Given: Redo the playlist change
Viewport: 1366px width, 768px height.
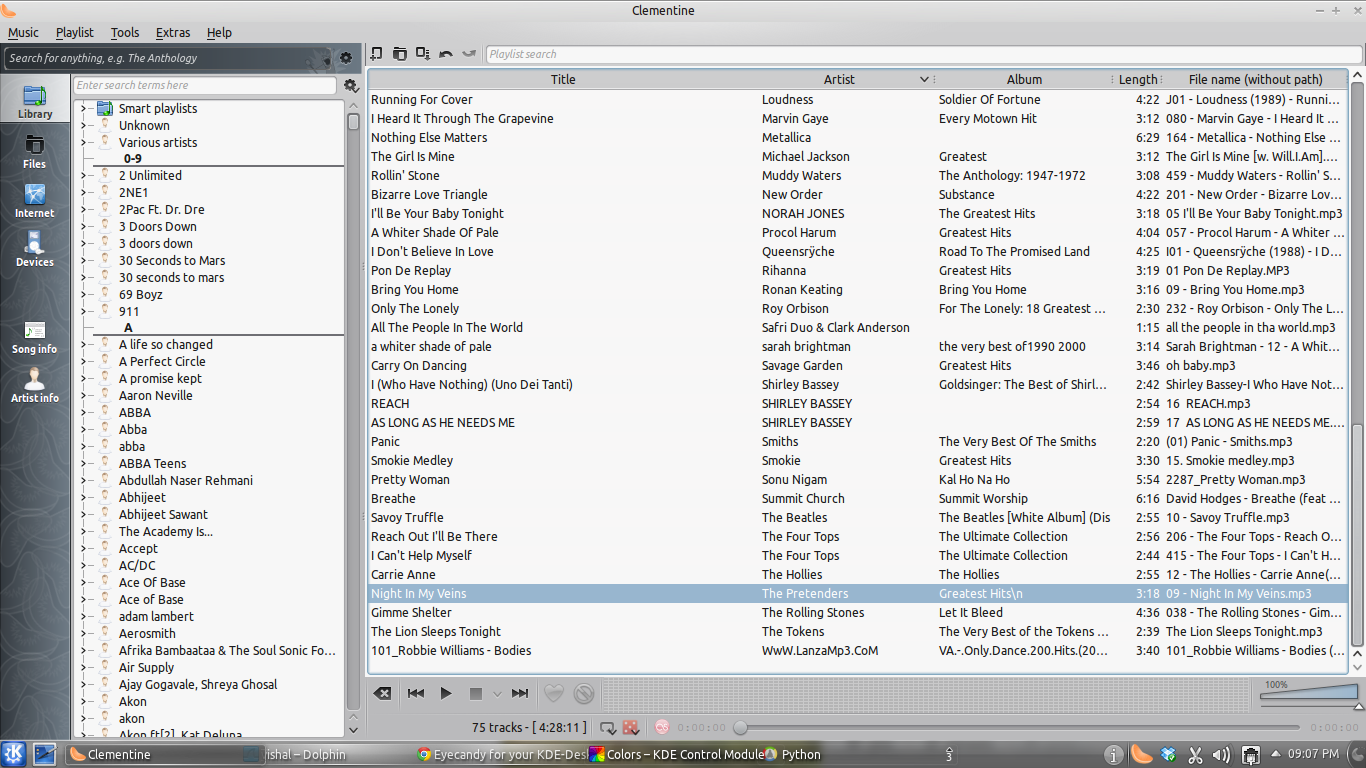Looking at the screenshot, I should click(x=469, y=54).
